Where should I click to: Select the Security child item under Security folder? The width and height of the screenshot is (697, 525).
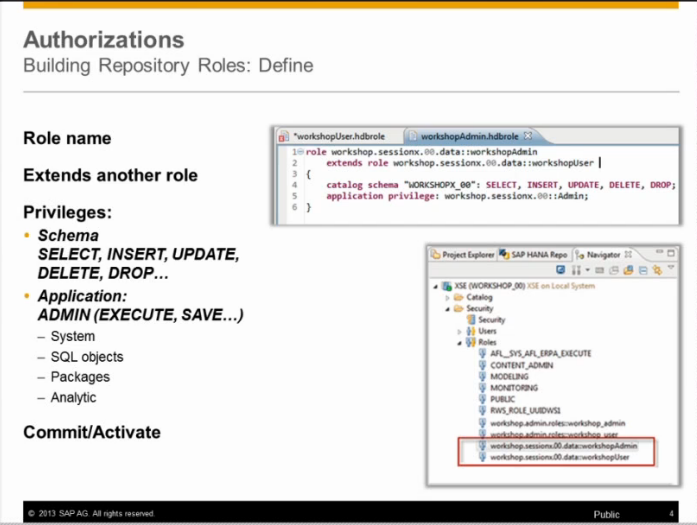[491, 320]
